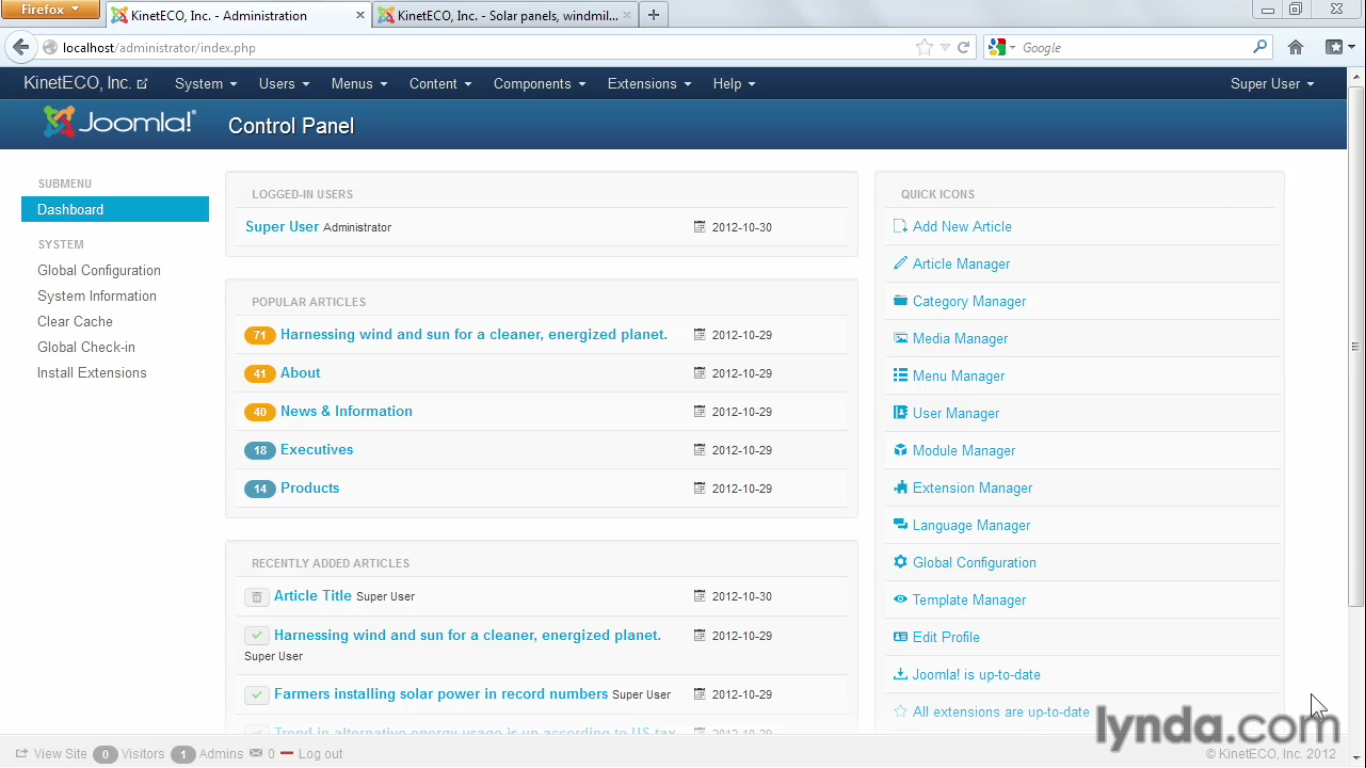Viewport: 1366px width, 768px height.
Task: Open the Farmers installing solar power article
Action: pos(441,694)
